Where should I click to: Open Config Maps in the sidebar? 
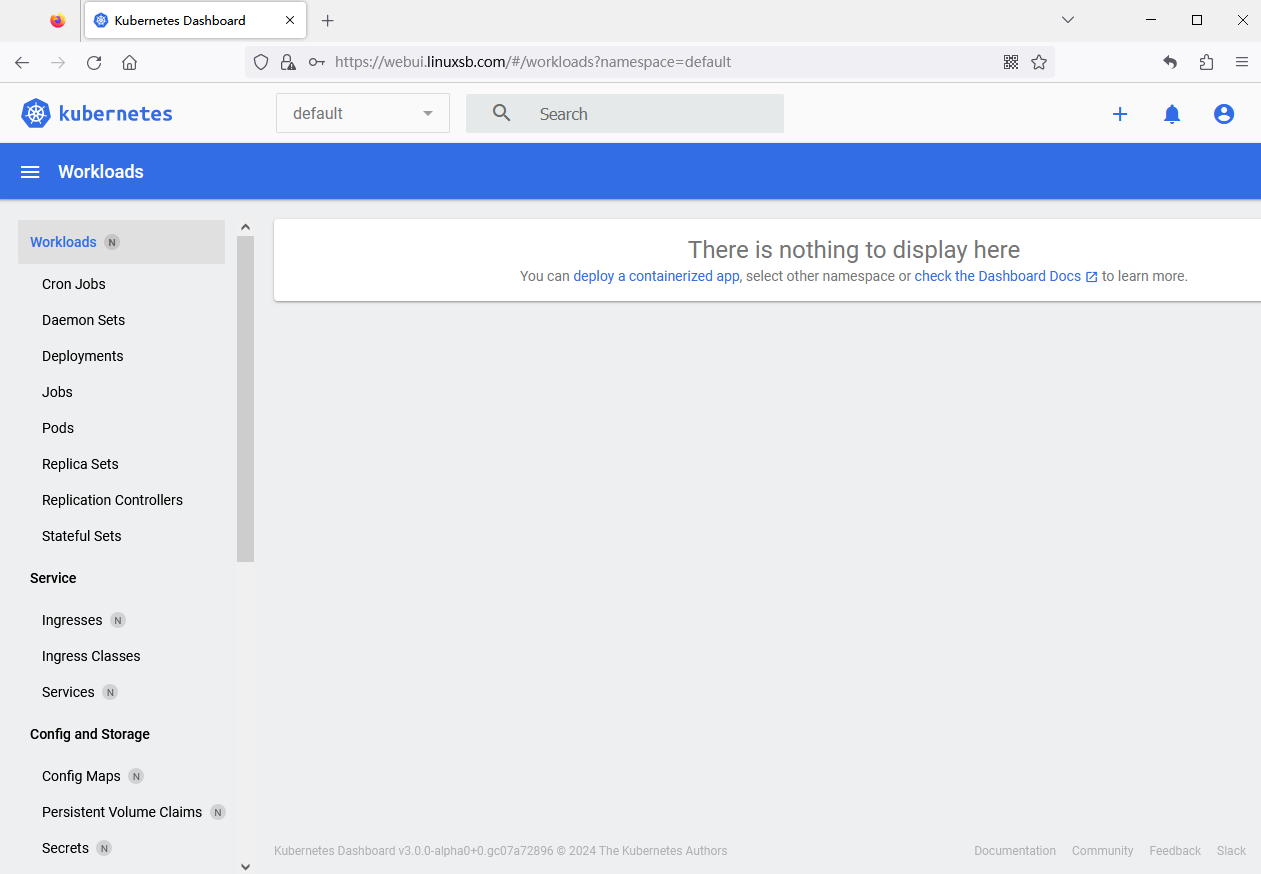(81, 776)
